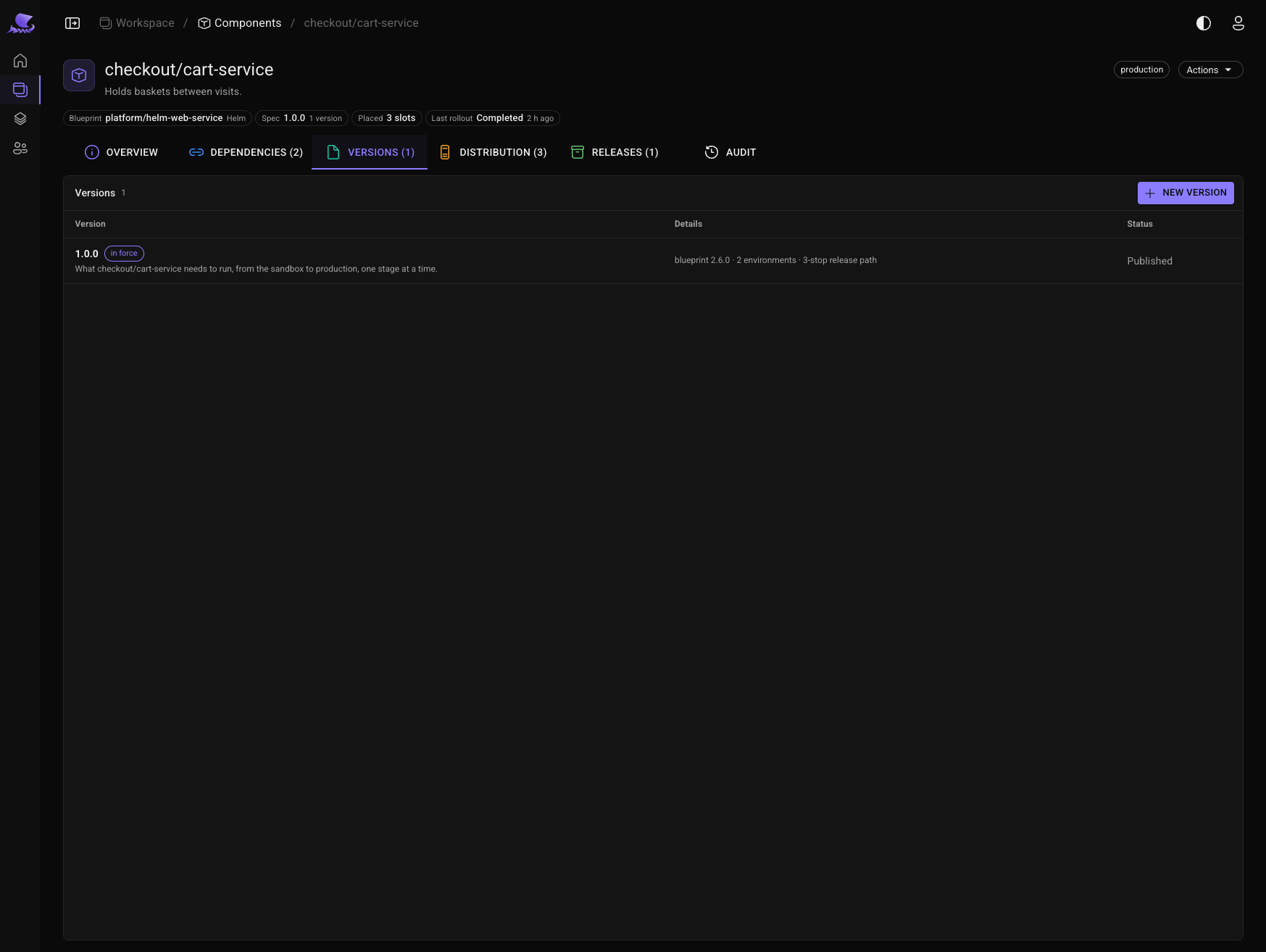Image resolution: width=1266 pixels, height=952 pixels.
Task: Click the Published status cell
Action: (x=1149, y=261)
